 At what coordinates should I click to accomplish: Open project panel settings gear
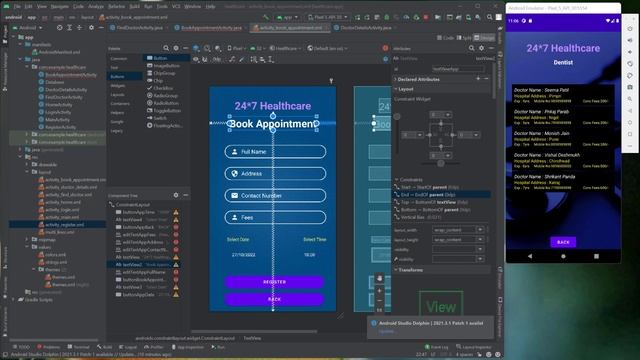click(x=91, y=28)
